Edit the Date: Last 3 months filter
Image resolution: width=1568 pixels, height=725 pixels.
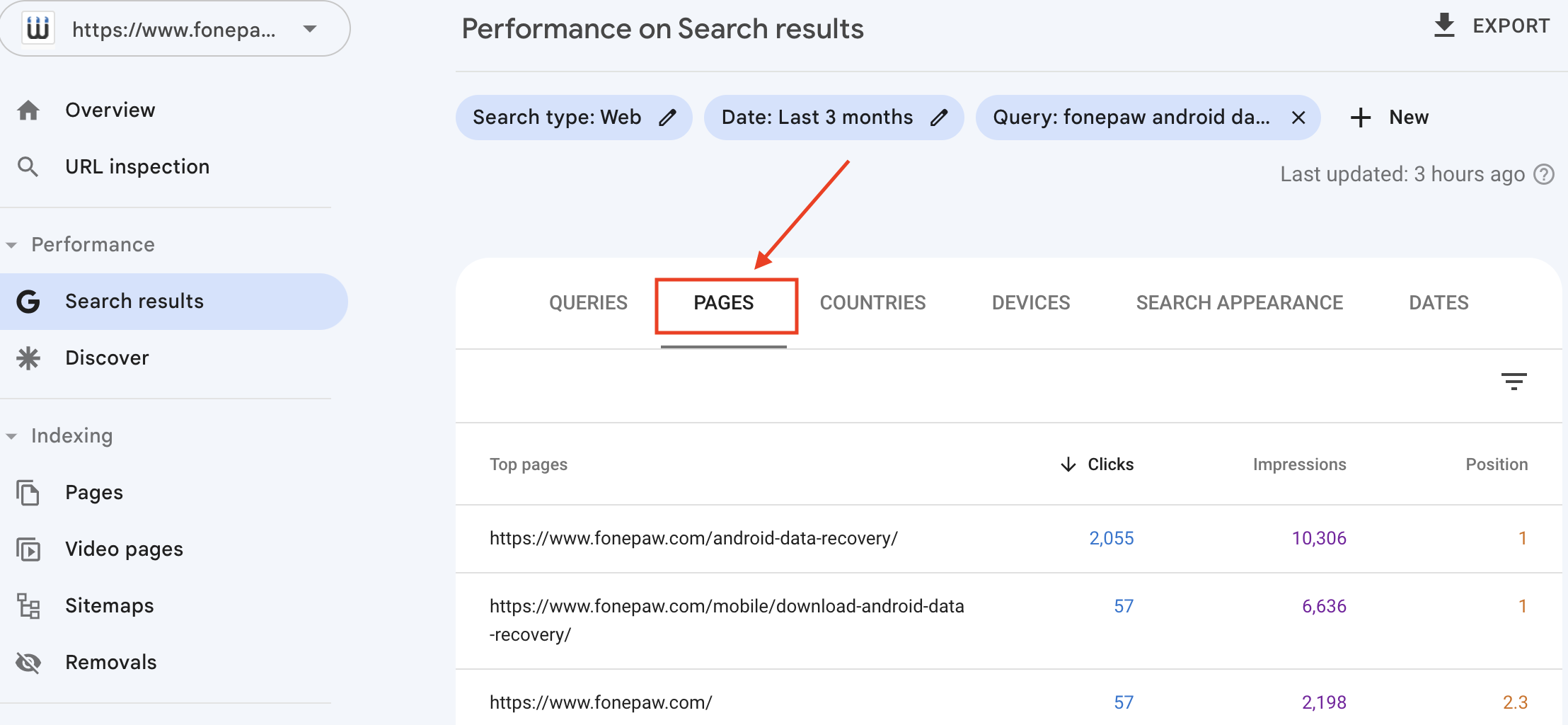834,118
